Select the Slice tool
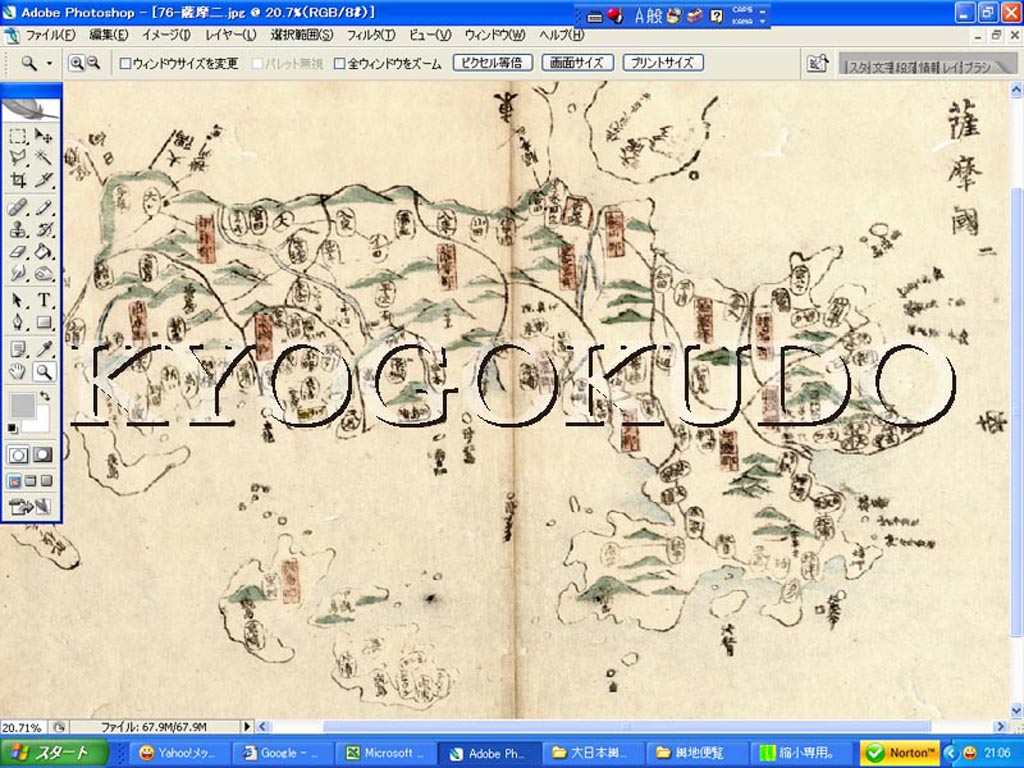The height and width of the screenshot is (768, 1024). 43,179
